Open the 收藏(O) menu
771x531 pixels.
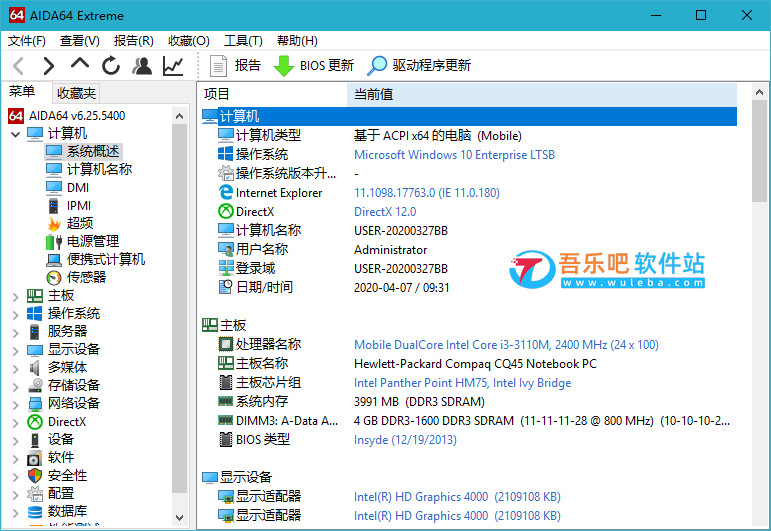189,41
